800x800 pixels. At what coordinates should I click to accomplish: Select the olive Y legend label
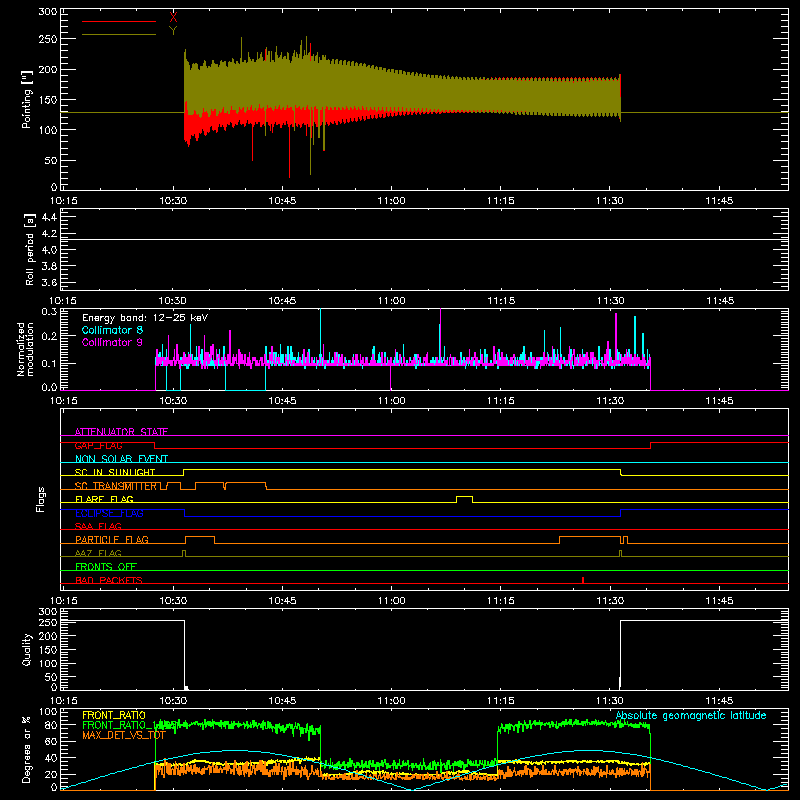click(173, 31)
